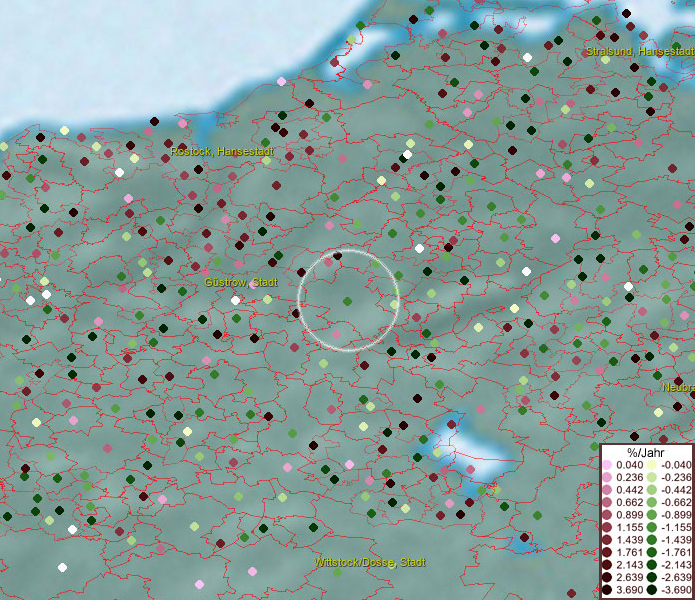Click the -2.143 legend value

pyautogui.click(x=675, y=566)
